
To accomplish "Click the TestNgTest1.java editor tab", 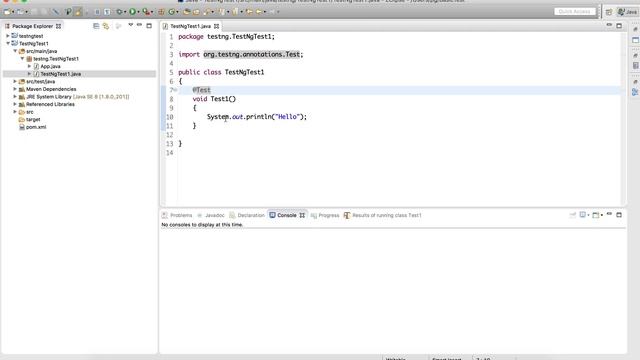I will (190, 26).
